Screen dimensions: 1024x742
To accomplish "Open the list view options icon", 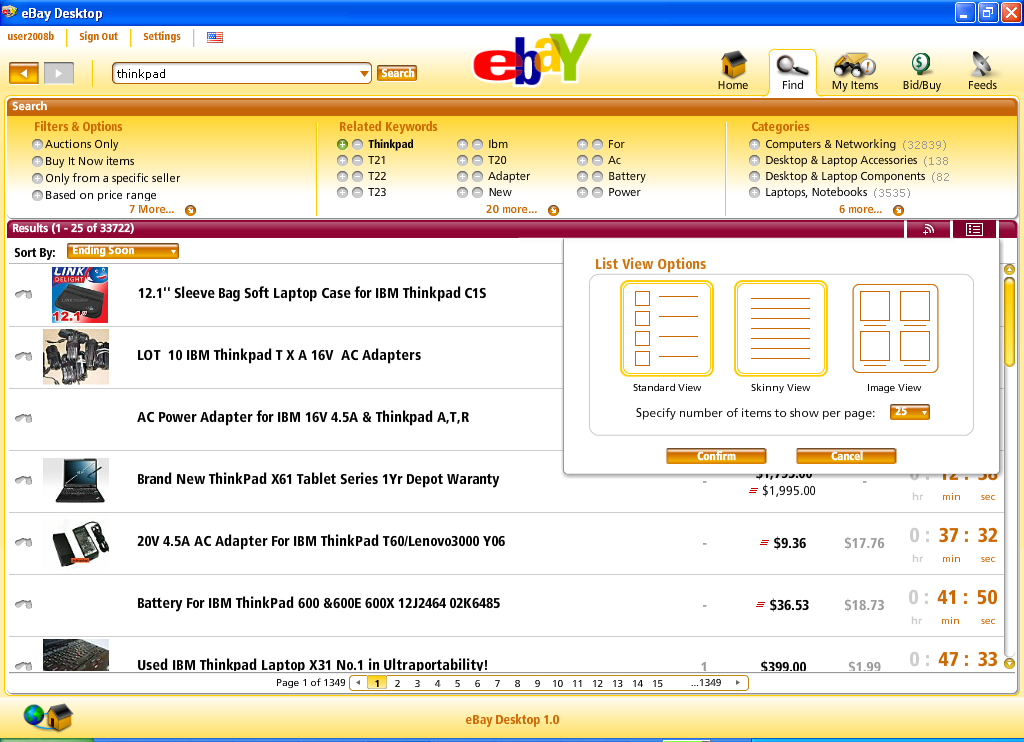I will [x=974, y=229].
